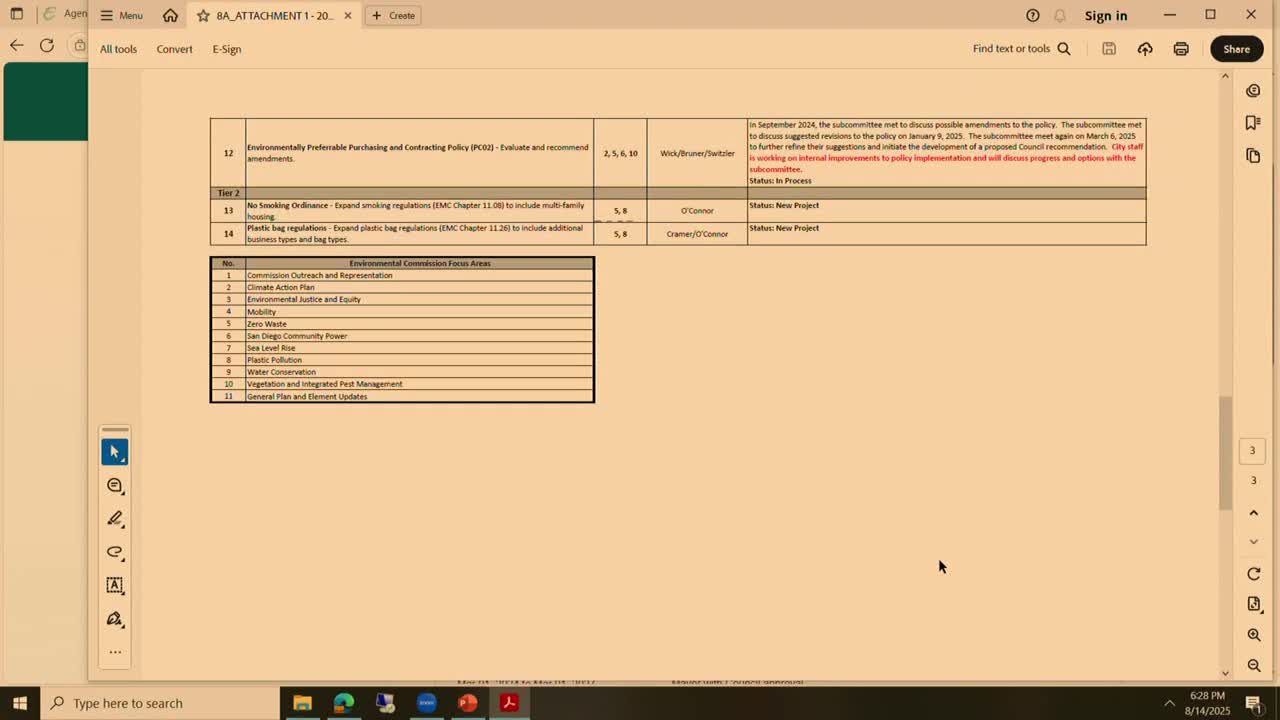1280x720 pixels.
Task: Click 'General Plan and Element Updates' row
Action: coord(402,396)
